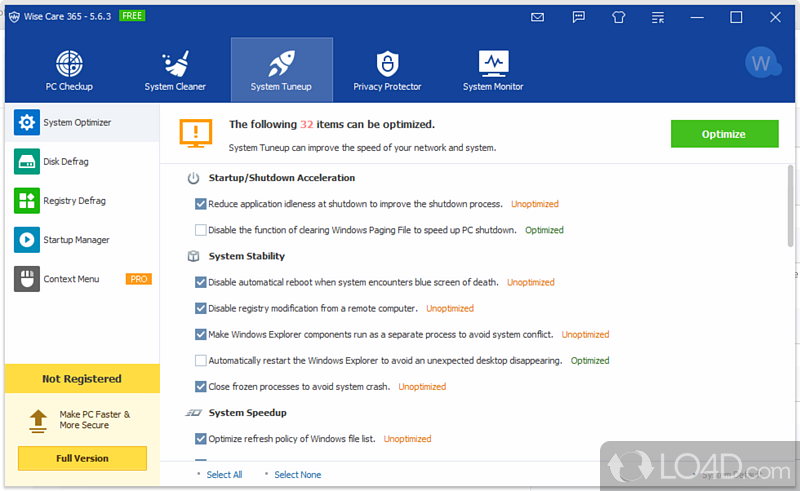Image resolution: width=800 pixels, height=491 pixels.
Task: Uncheck Close frozen processes checkbox
Action: 201,387
